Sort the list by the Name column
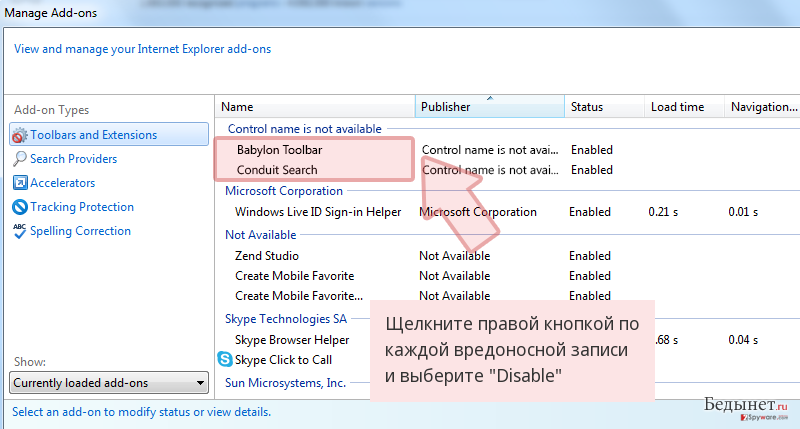The height and width of the screenshot is (429, 800). 315,107
